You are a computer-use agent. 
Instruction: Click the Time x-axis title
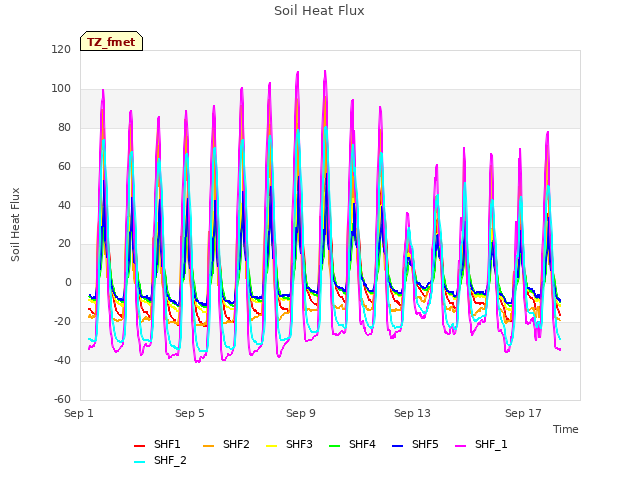coord(566,429)
